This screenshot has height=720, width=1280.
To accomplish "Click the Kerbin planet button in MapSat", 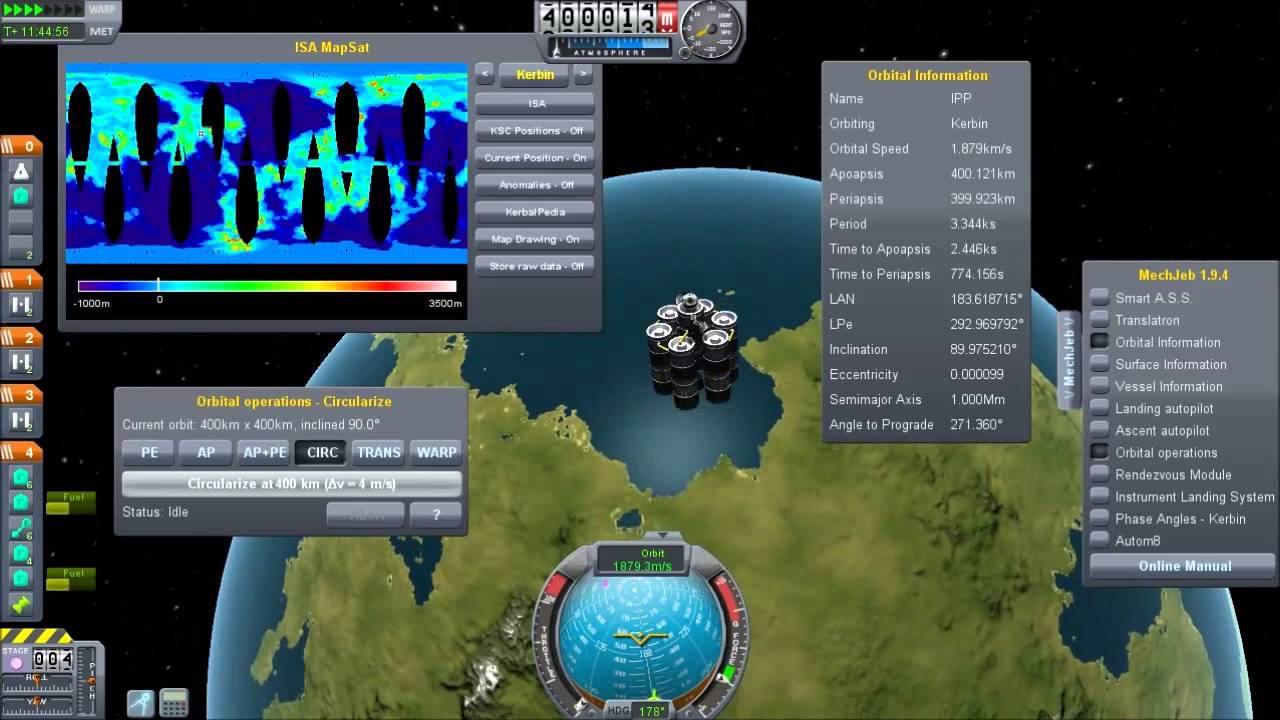I will pyautogui.click(x=535, y=74).
